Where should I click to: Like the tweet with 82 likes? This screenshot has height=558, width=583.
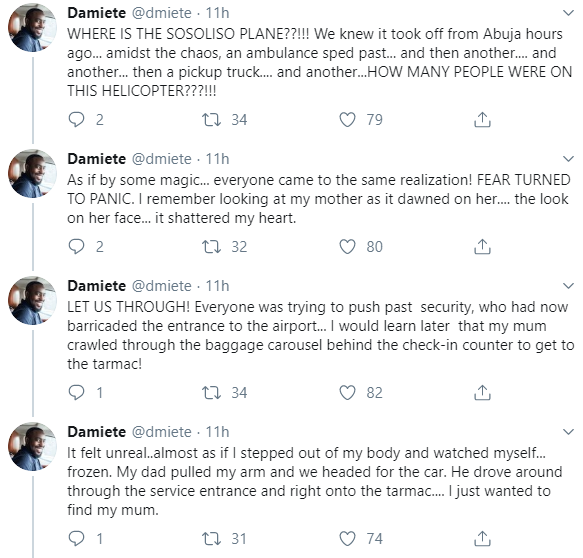347,393
